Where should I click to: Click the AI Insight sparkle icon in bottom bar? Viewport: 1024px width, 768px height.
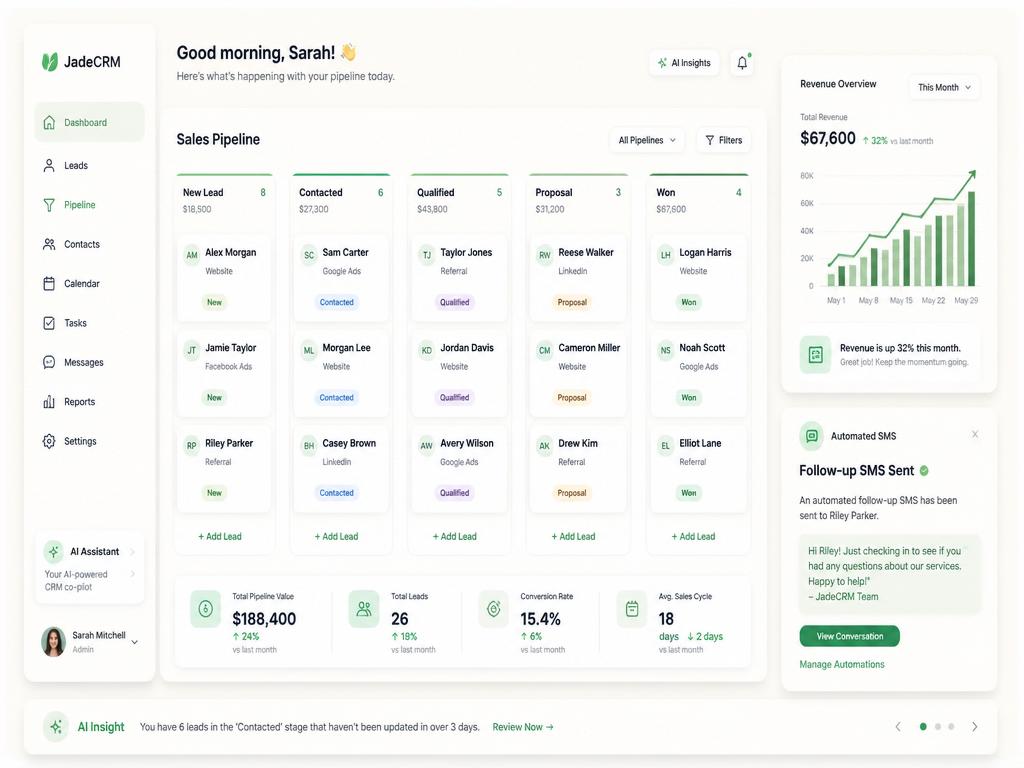[56, 726]
